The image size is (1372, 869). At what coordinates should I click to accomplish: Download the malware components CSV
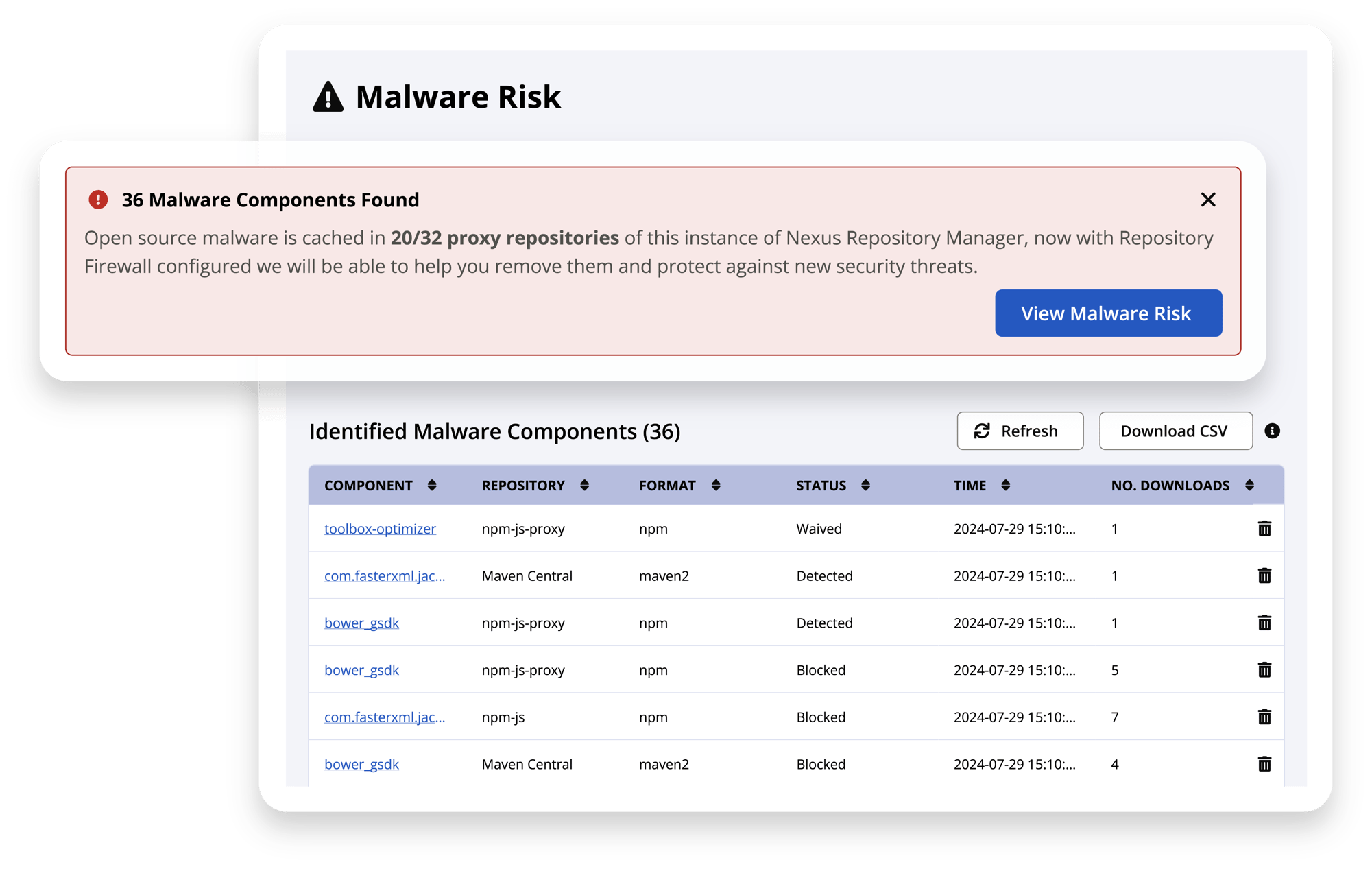(1175, 431)
